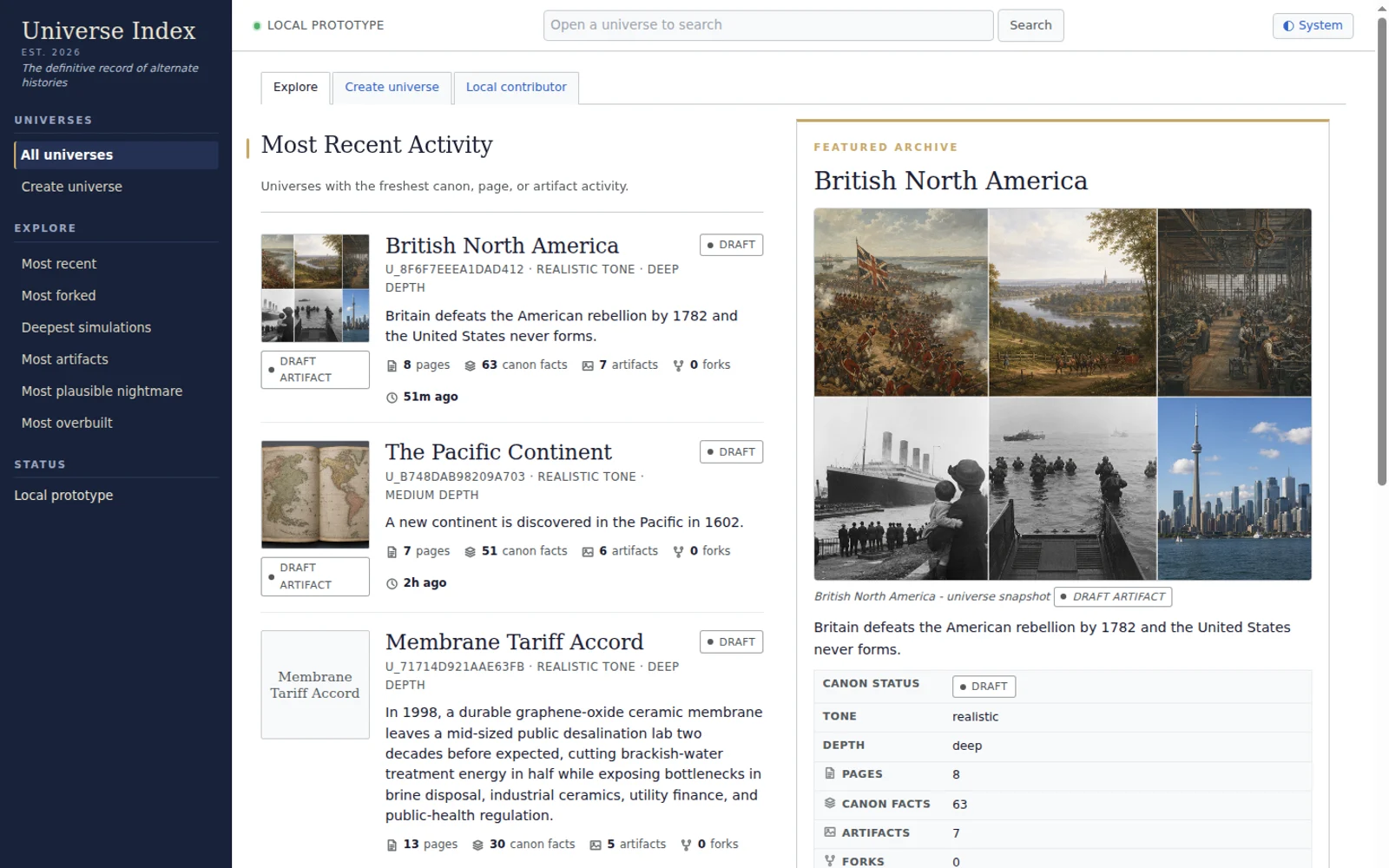Open Most plausible nightmare list
Image resolution: width=1389 pixels, height=868 pixels.
102,391
